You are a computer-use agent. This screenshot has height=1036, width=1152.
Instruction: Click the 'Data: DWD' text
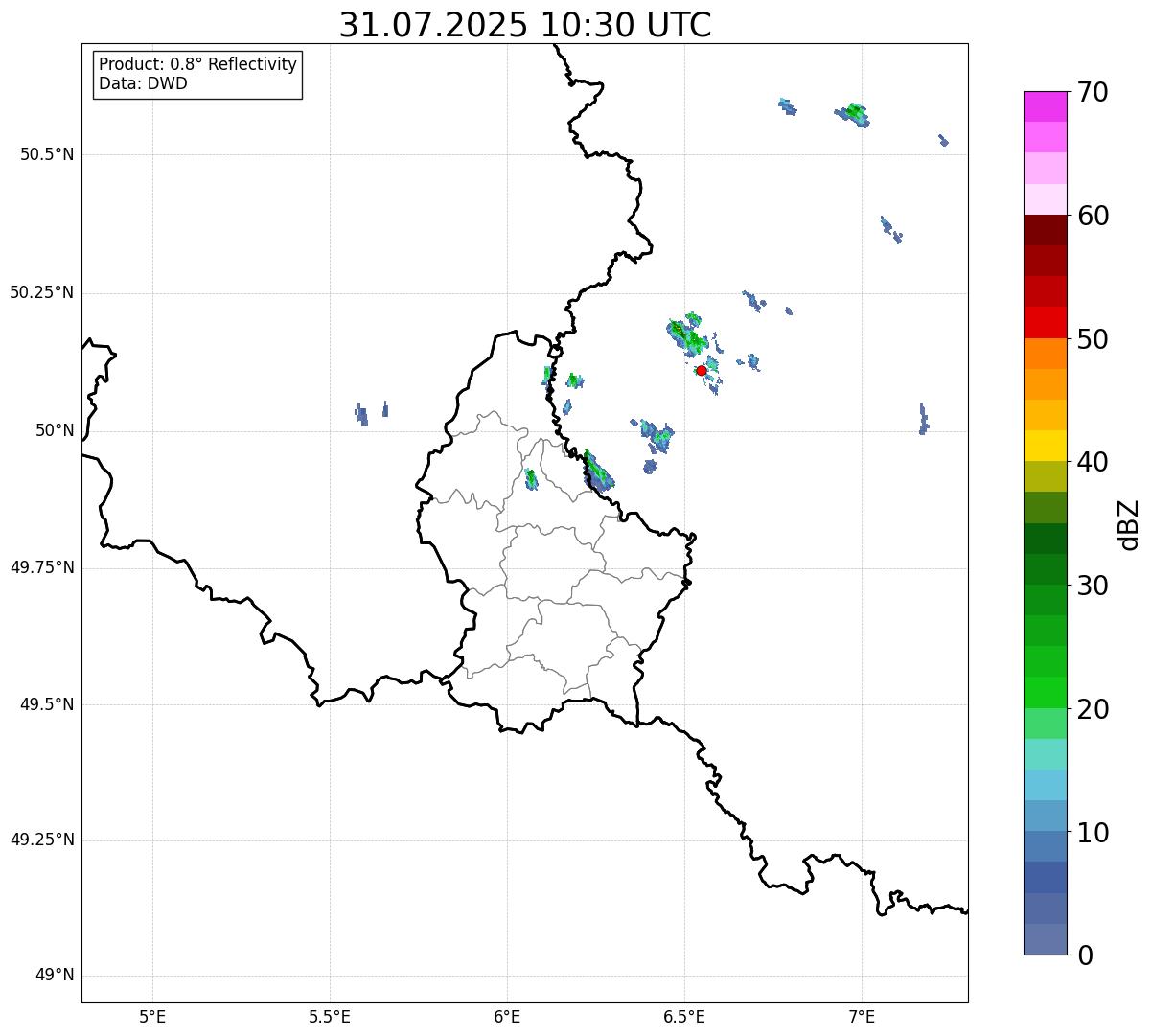[143, 83]
